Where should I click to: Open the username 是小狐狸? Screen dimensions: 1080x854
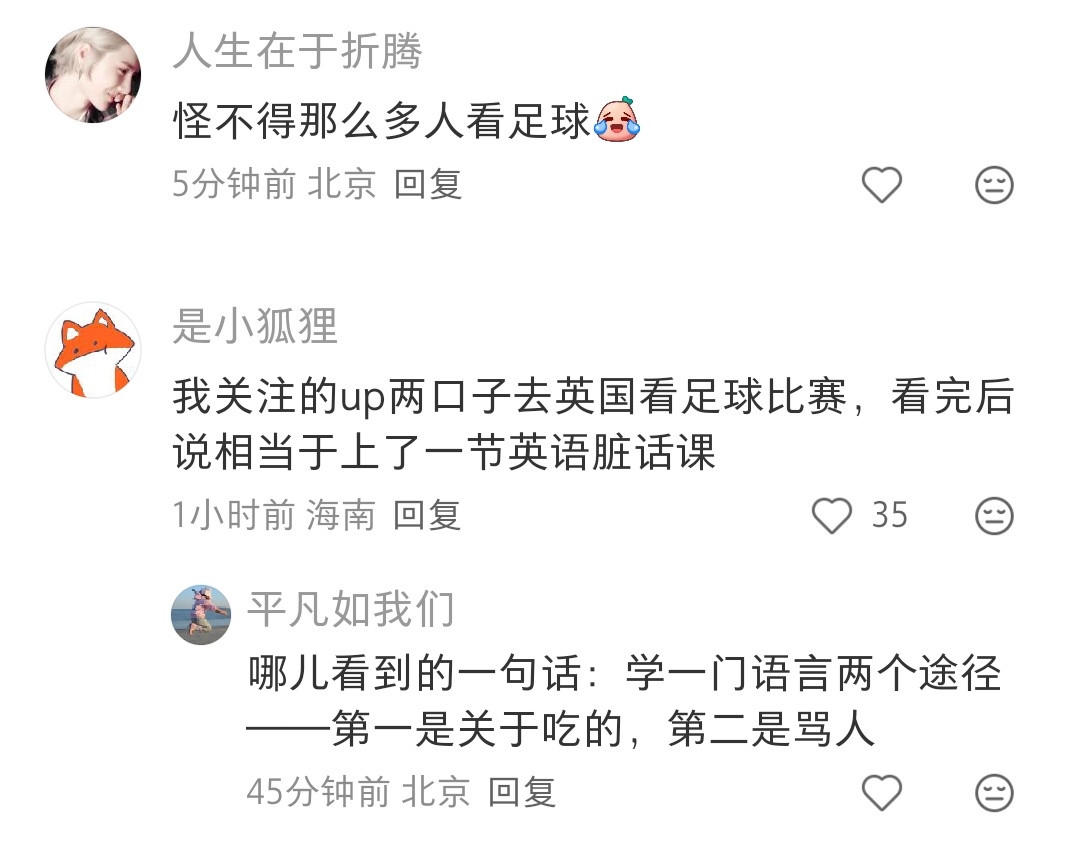[255, 326]
